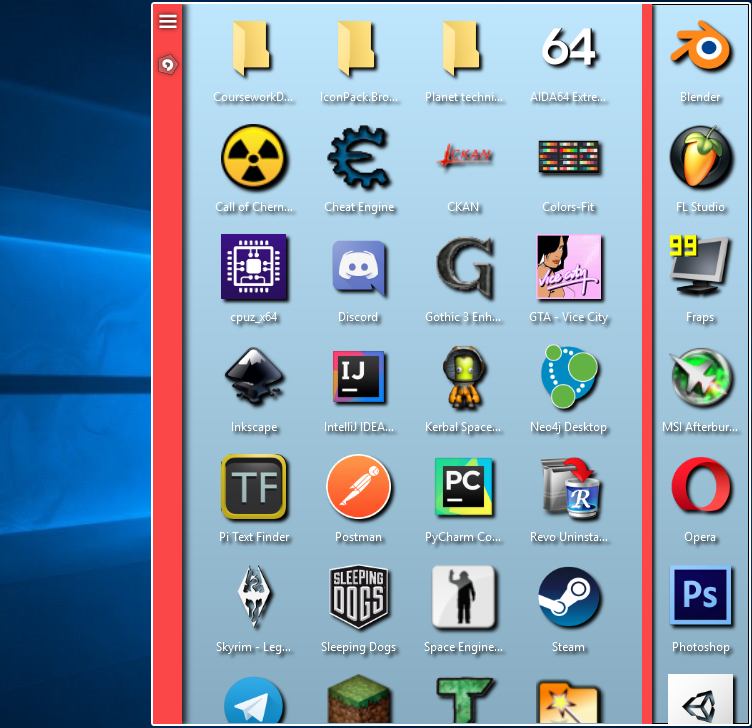Open the hamburger menu in red sidebar

pos(168,21)
